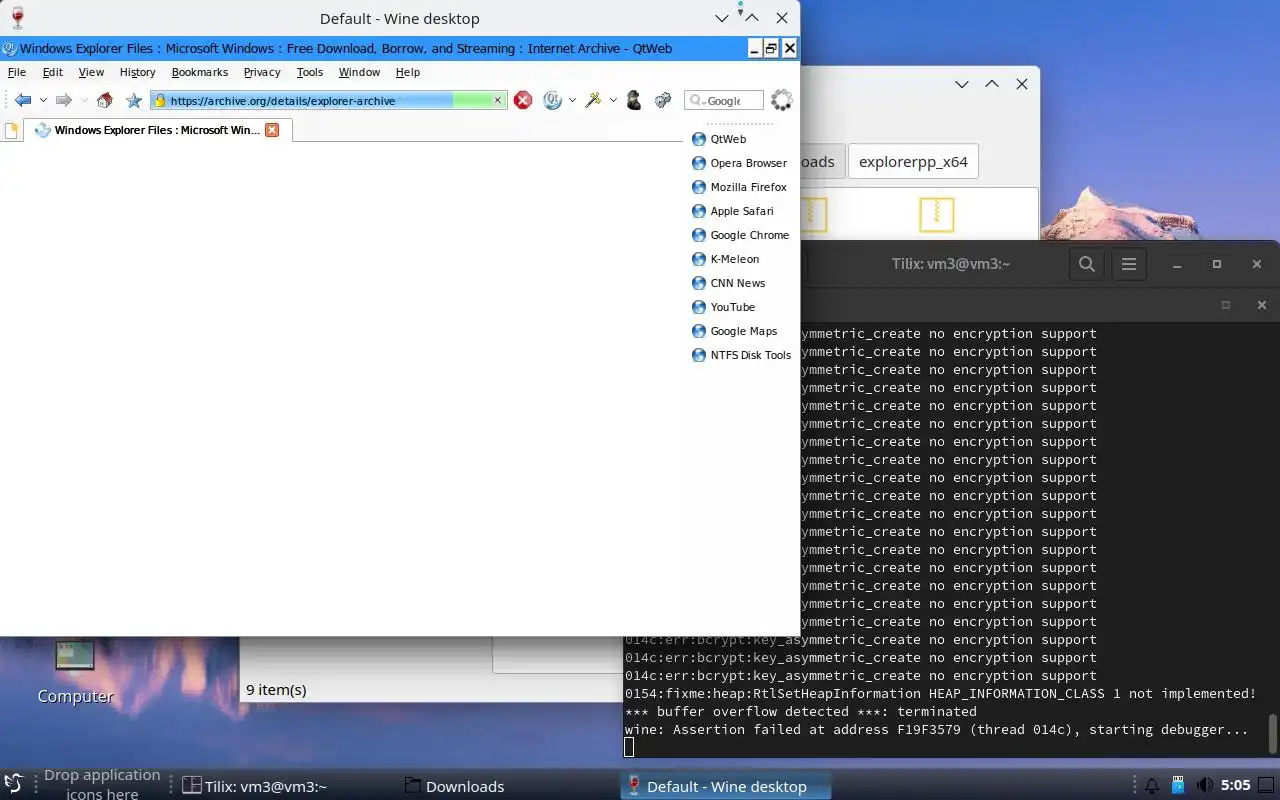Image resolution: width=1280 pixels, height=800 pixels.
Task: Click the volume speaker tray icon
Action: (1205, 785)
